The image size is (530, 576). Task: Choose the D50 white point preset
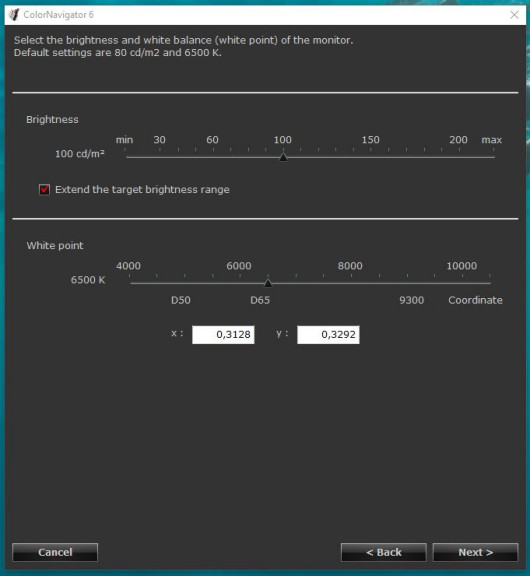click(181, 300)
